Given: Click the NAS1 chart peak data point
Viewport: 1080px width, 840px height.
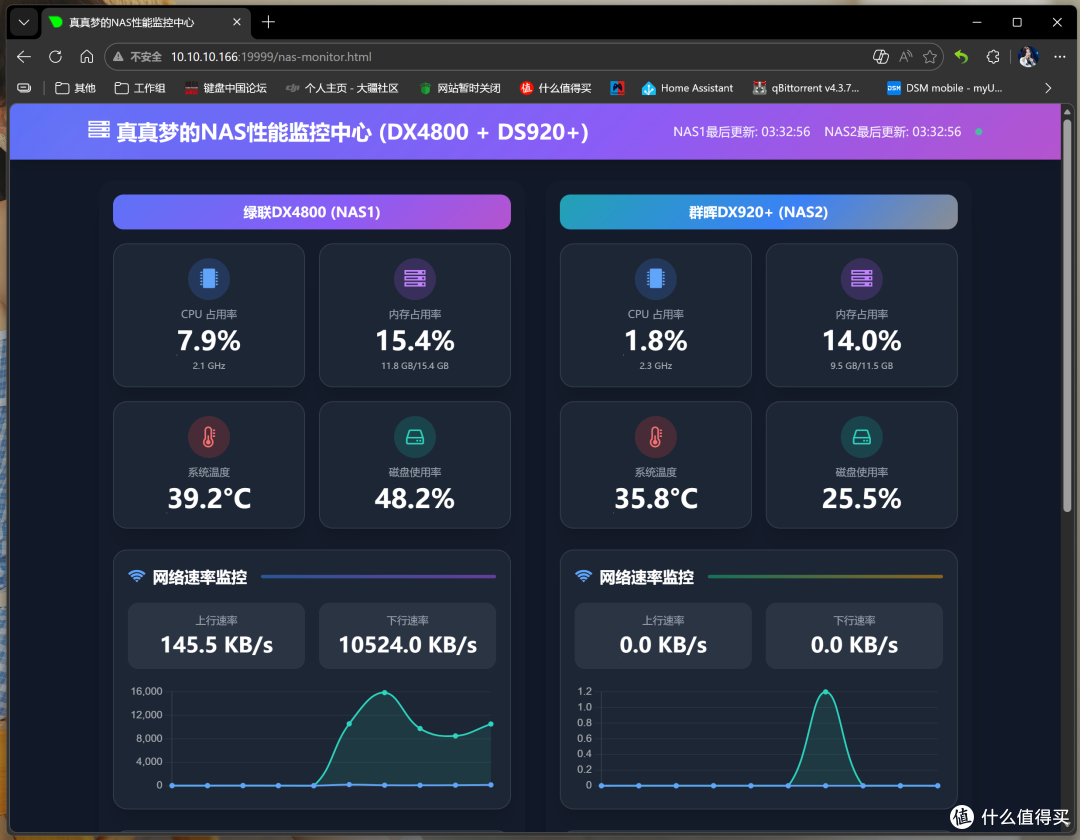Looking at the screenshot, I should tap(384, 692).
